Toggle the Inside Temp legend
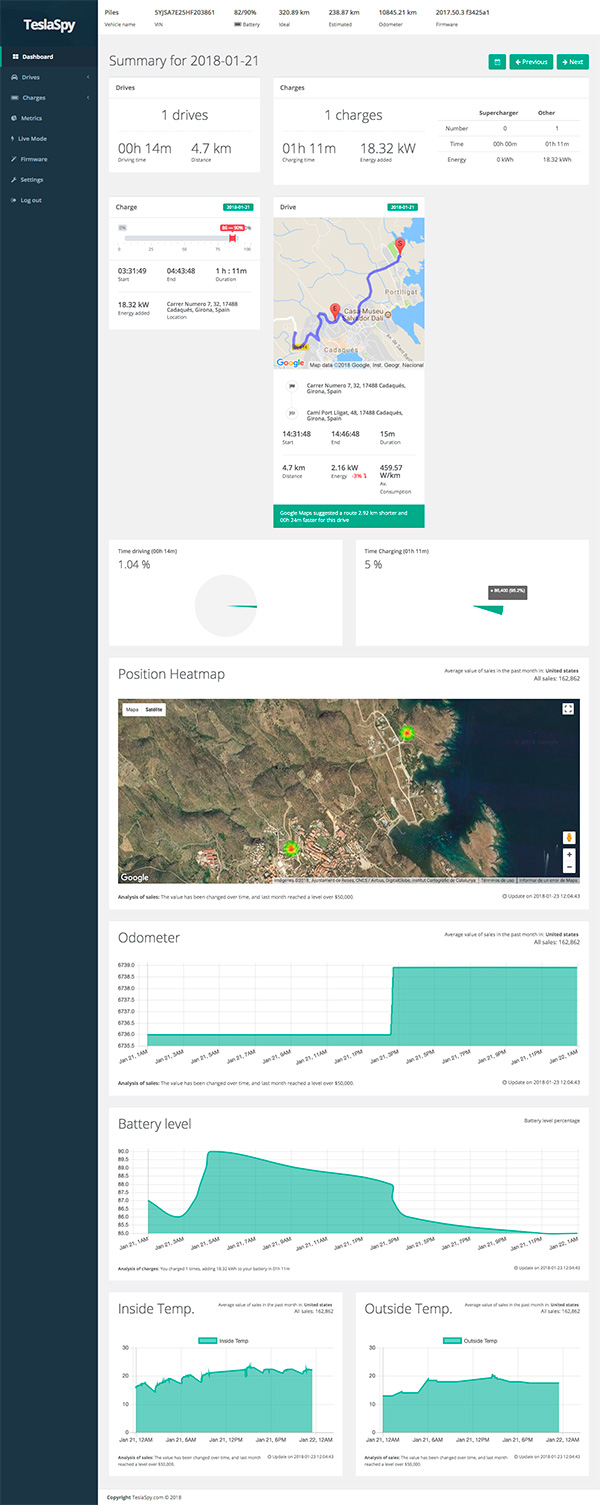Viewport: 600px width, 1505px height. 222,1340
